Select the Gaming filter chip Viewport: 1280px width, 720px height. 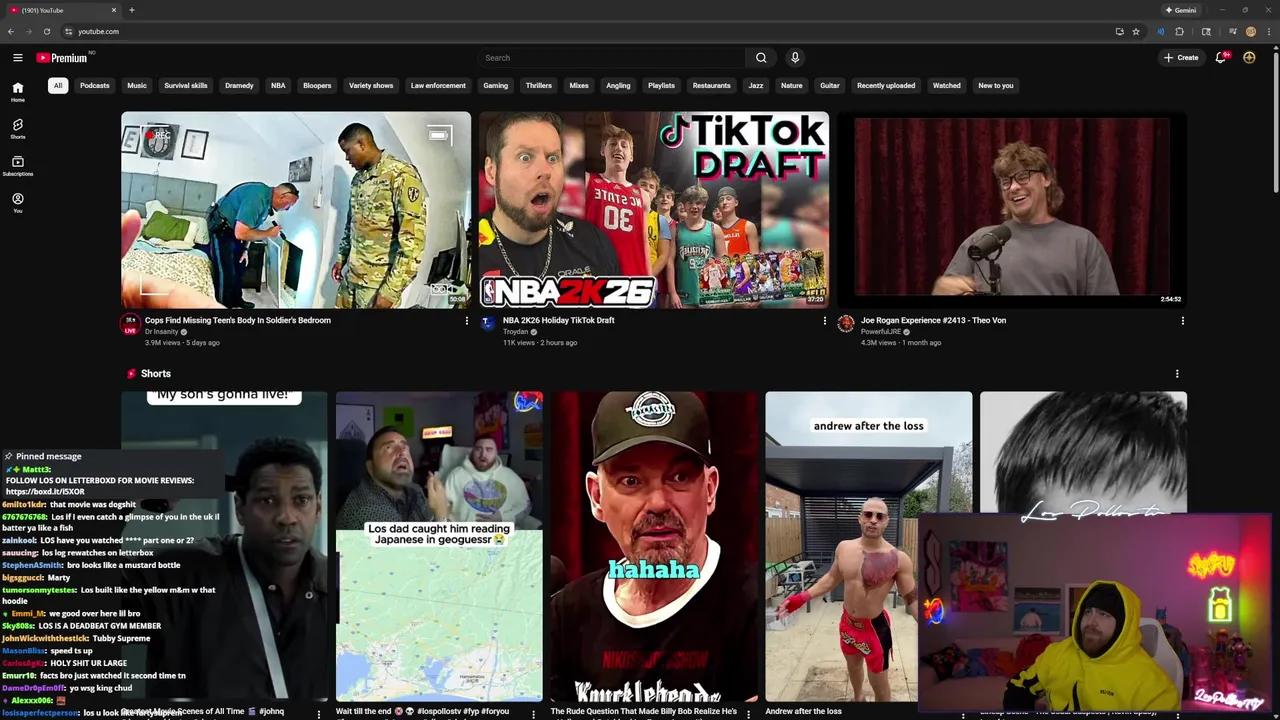[496, 85]
